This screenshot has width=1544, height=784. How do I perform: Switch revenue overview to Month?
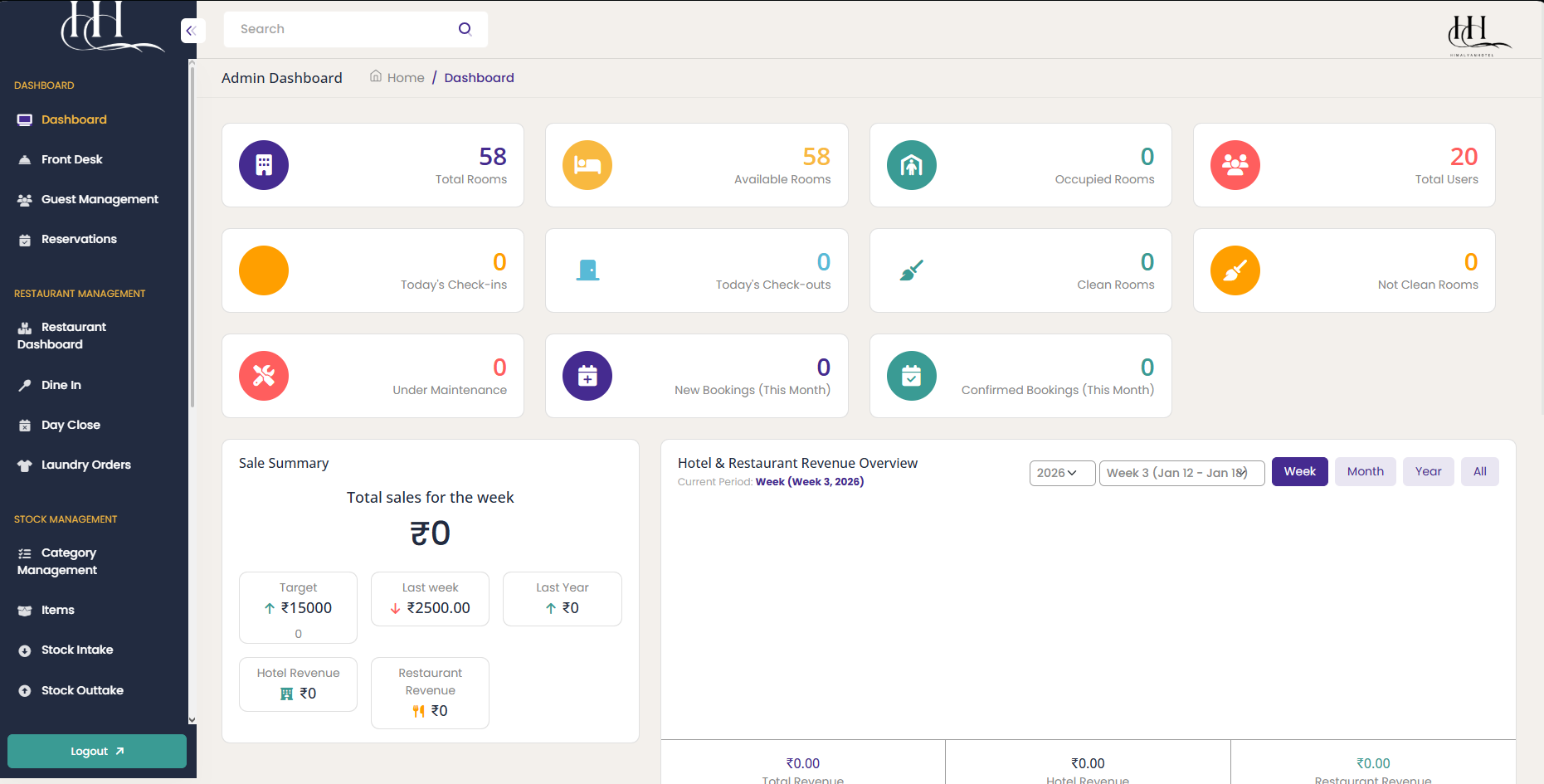tap(1365, 471)
